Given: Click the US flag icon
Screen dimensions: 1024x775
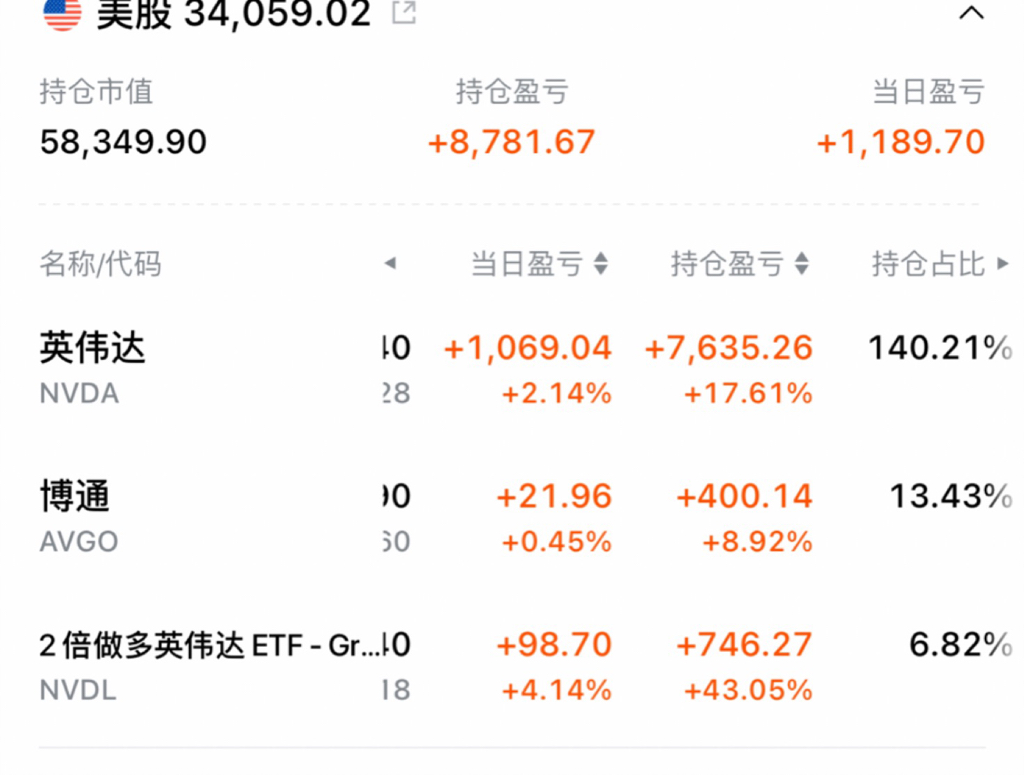Looking at the screenshot, I should (x=62, y=13).
